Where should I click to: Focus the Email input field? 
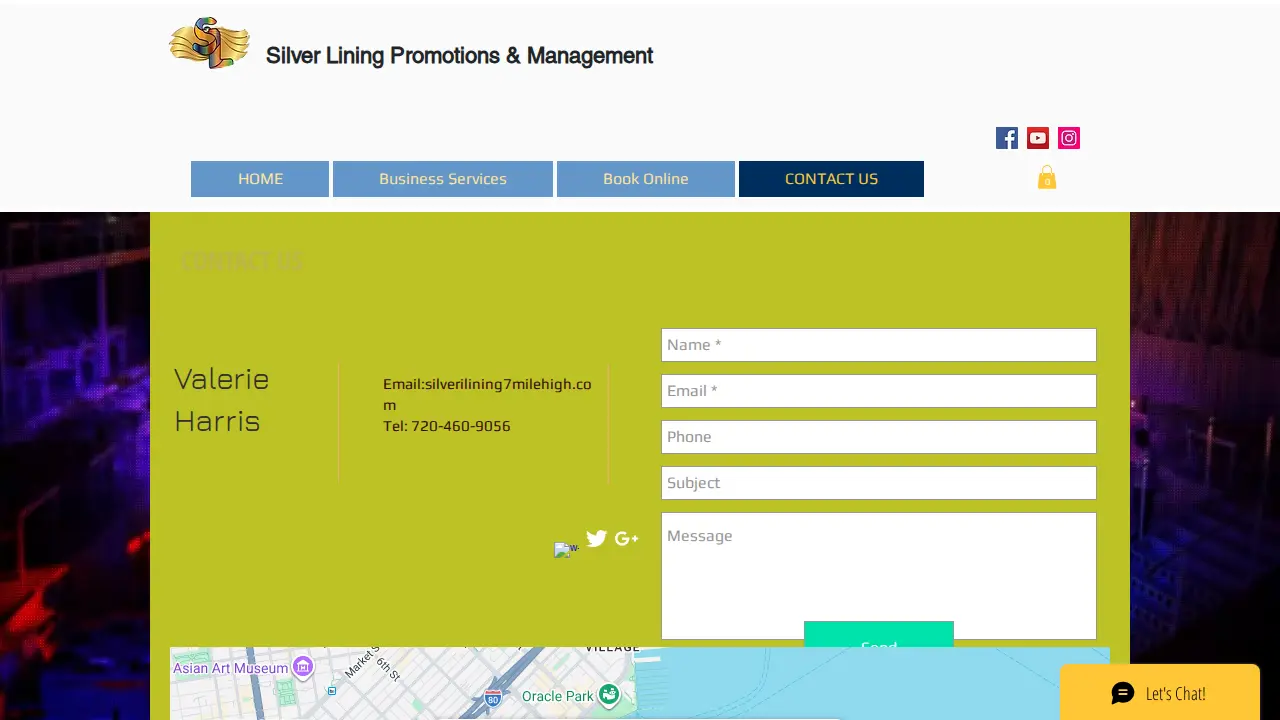(x=879, y=391)
